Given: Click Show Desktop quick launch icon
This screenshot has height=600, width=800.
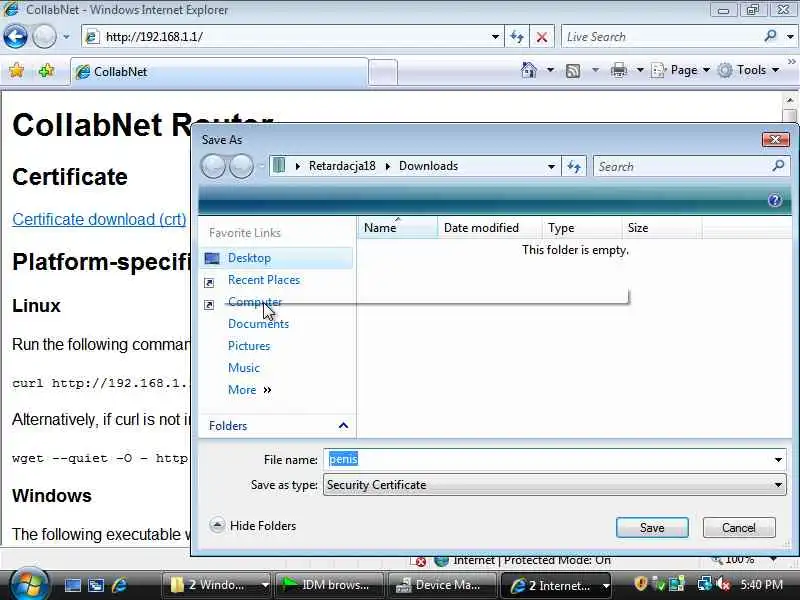Looking at the screenshot, I should pyautogui.click(x=72, y=585).
